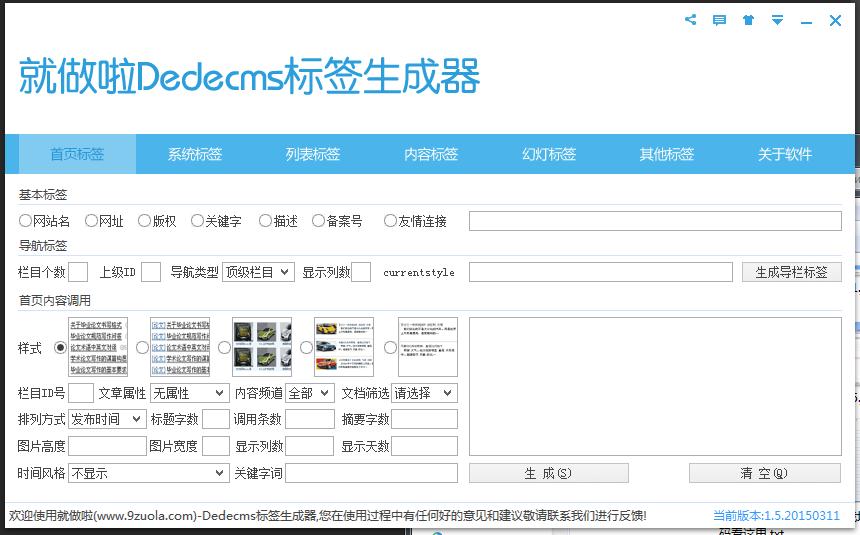Click the car image grid thumbnail
Image resolution: width=860 pixels, height=535 pixels.
coord(262,347)
